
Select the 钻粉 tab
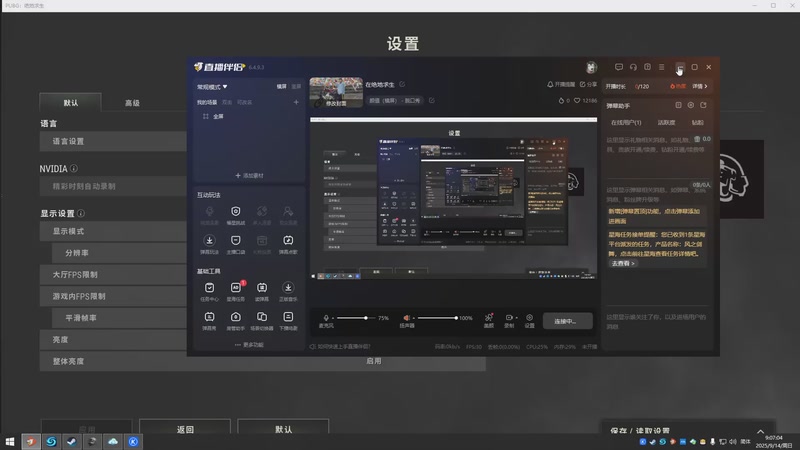point(697,122)
